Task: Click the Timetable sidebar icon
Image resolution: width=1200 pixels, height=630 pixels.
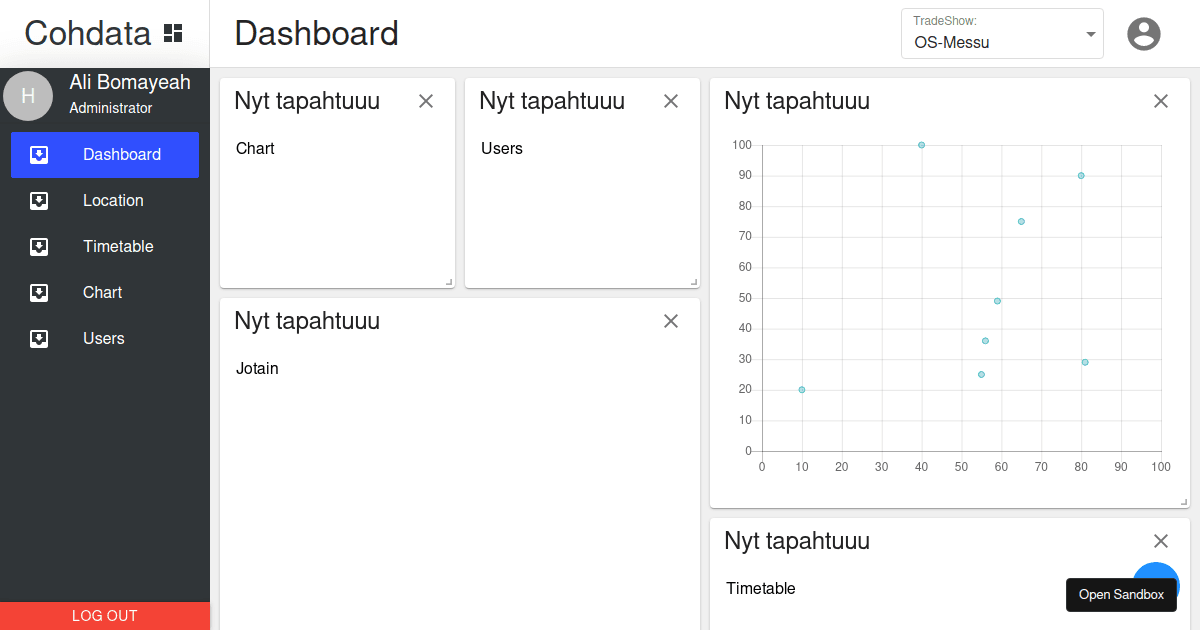Action: (39, 247)
